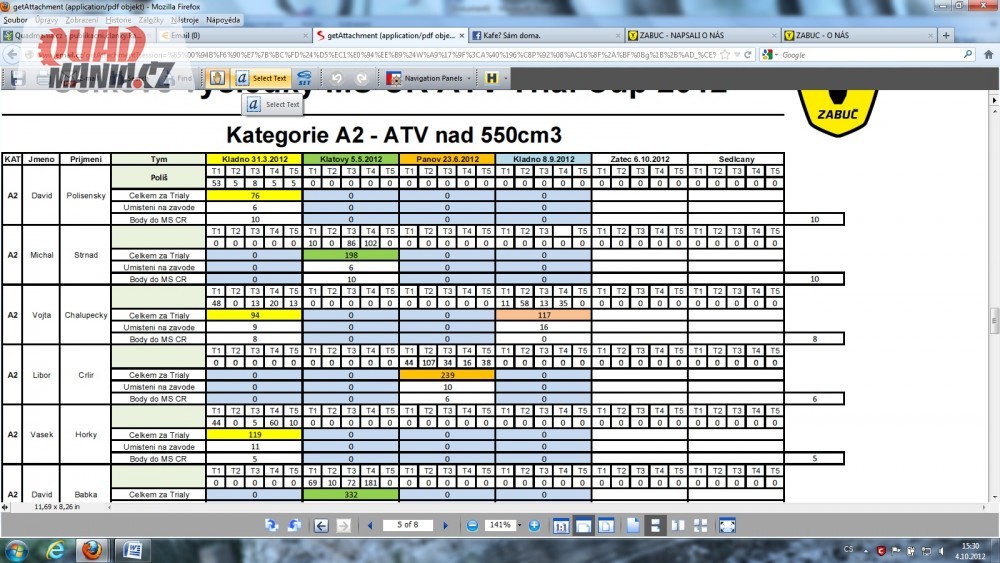Click the Redo arrow in the PDF toolbar
1000x563 pixels.
tap(362, 78)
